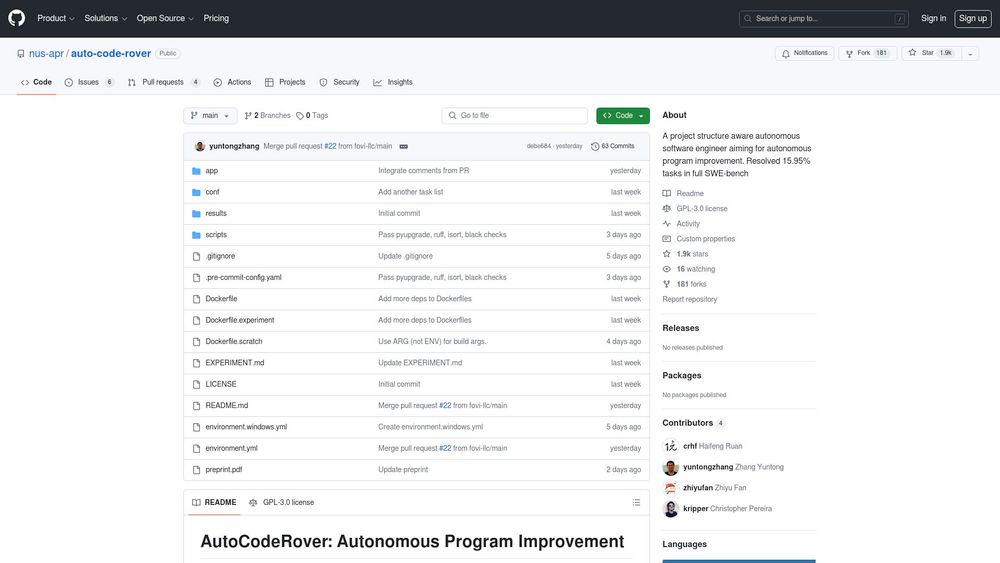Click the results folder icon
The image size is (1000, 563).
tap(196, 214)
